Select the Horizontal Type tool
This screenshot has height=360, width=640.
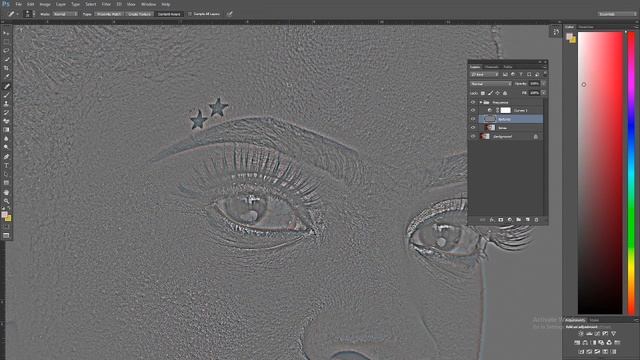(6, 165)
